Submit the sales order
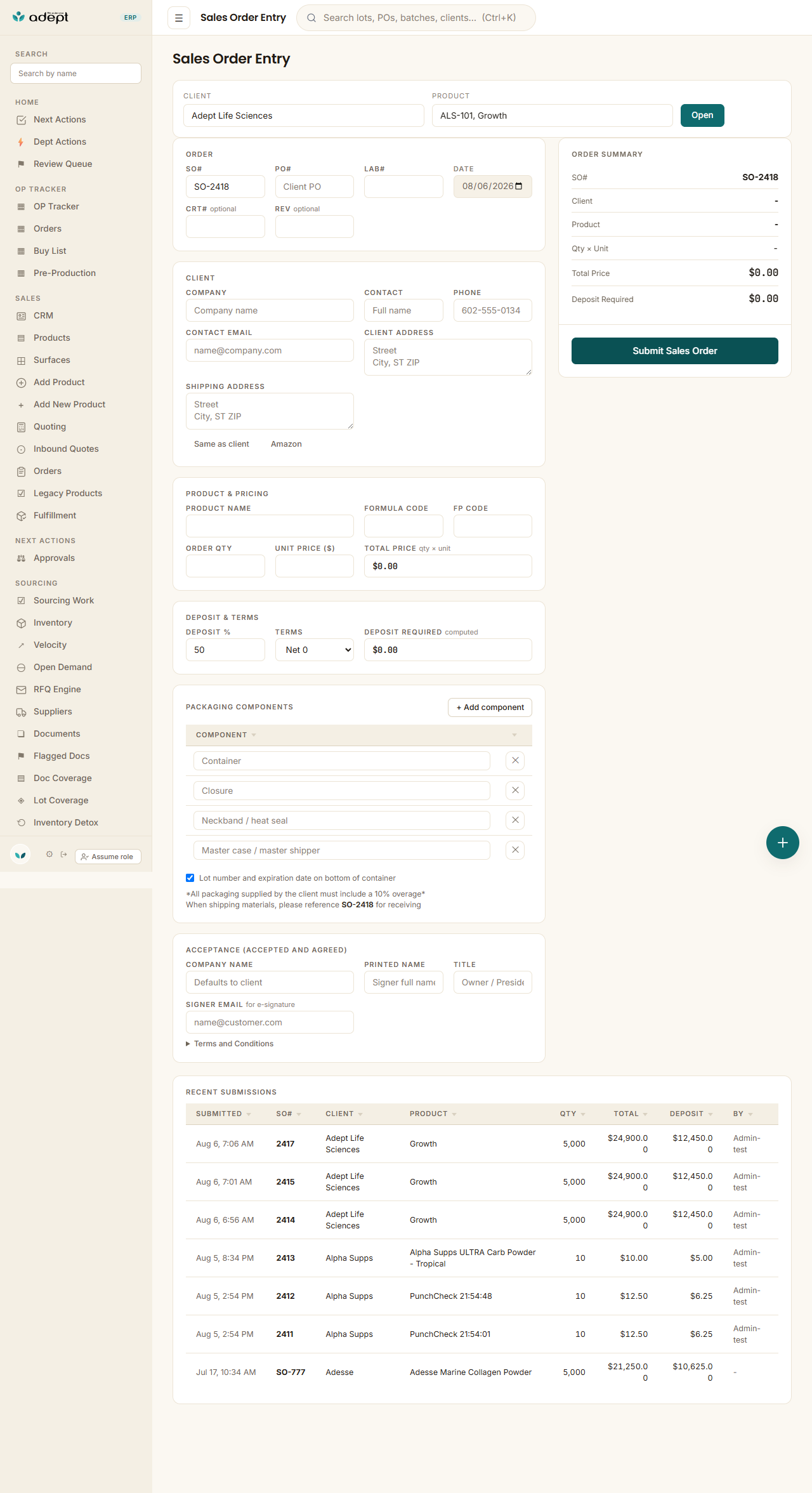Screen dimensions: 812x1493 (x=675, y=351)
